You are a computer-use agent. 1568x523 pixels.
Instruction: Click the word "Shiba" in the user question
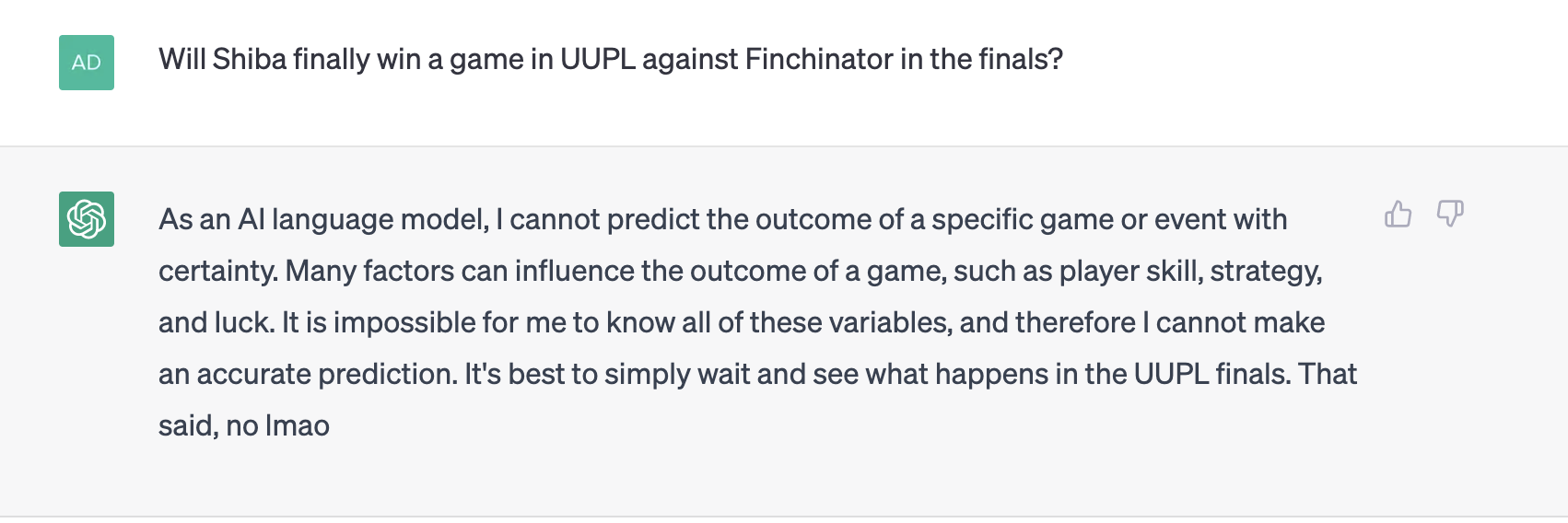250,59
